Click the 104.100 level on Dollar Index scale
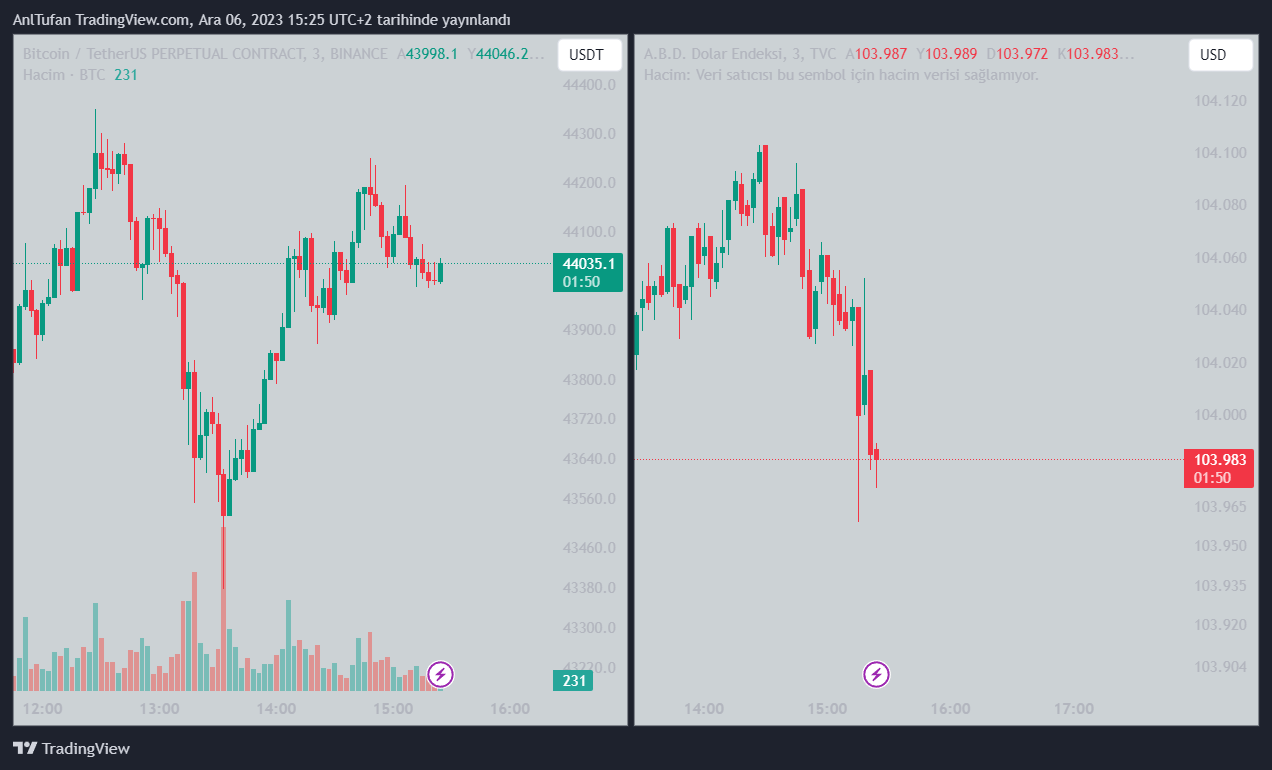1272x770 pixels. (x=1220, y=153)
